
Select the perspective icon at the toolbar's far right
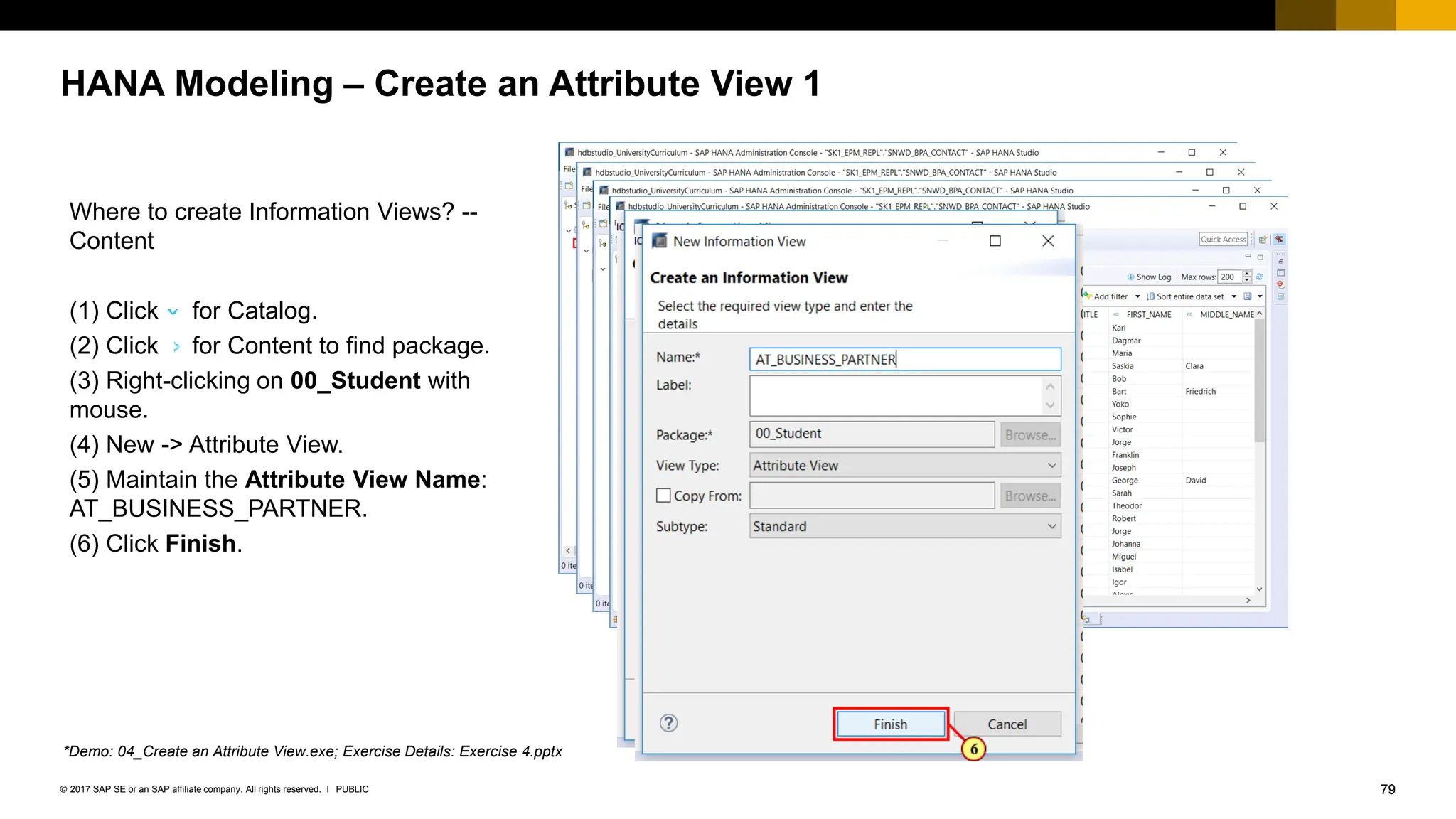[1279, 240]
